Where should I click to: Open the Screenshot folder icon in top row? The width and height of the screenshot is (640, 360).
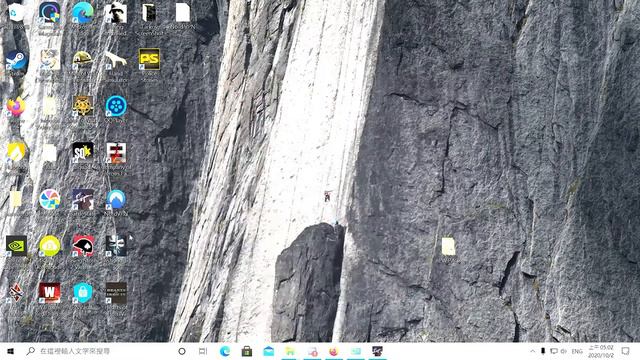149,13
